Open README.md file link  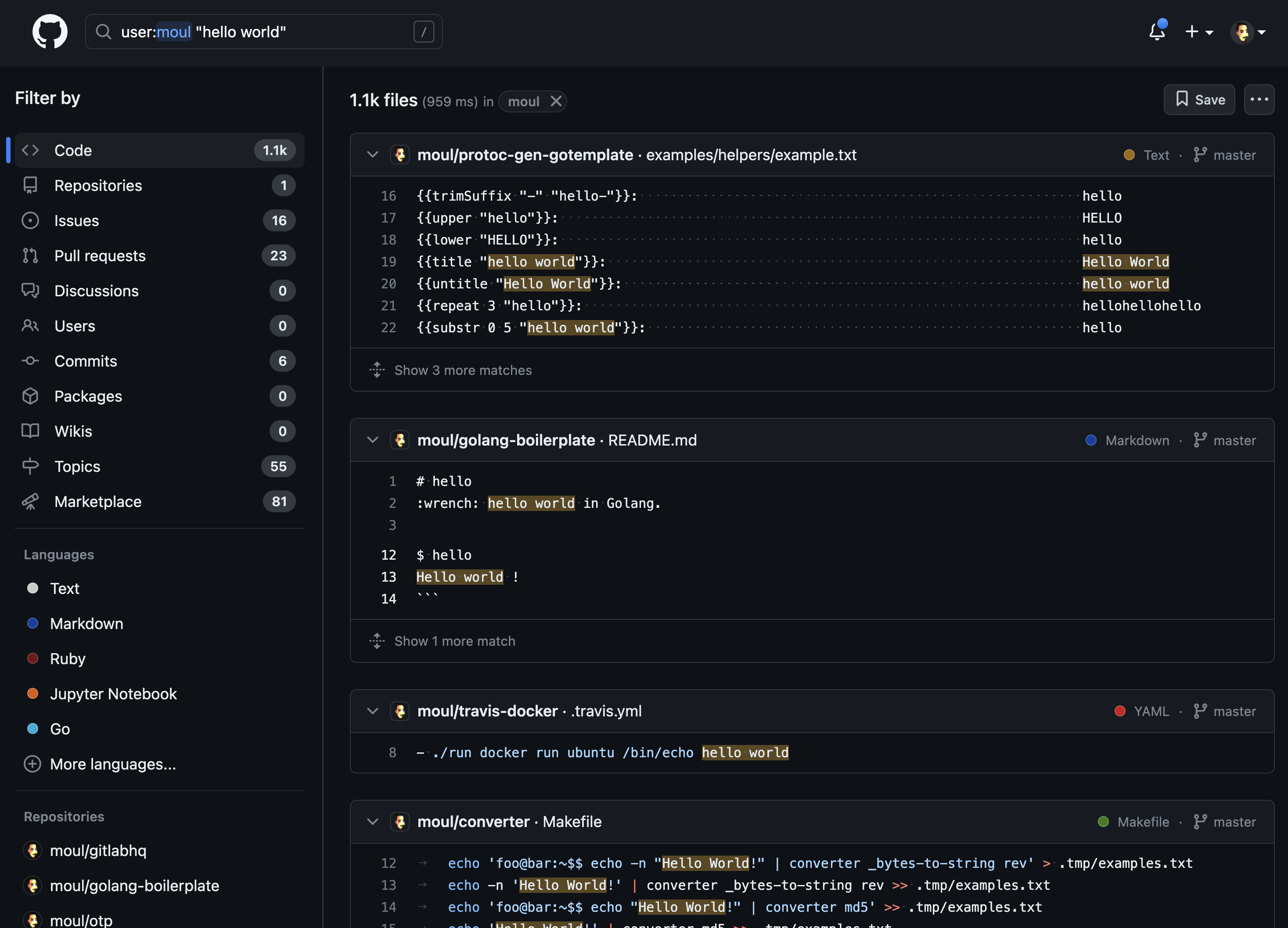[x=652, y=440]
